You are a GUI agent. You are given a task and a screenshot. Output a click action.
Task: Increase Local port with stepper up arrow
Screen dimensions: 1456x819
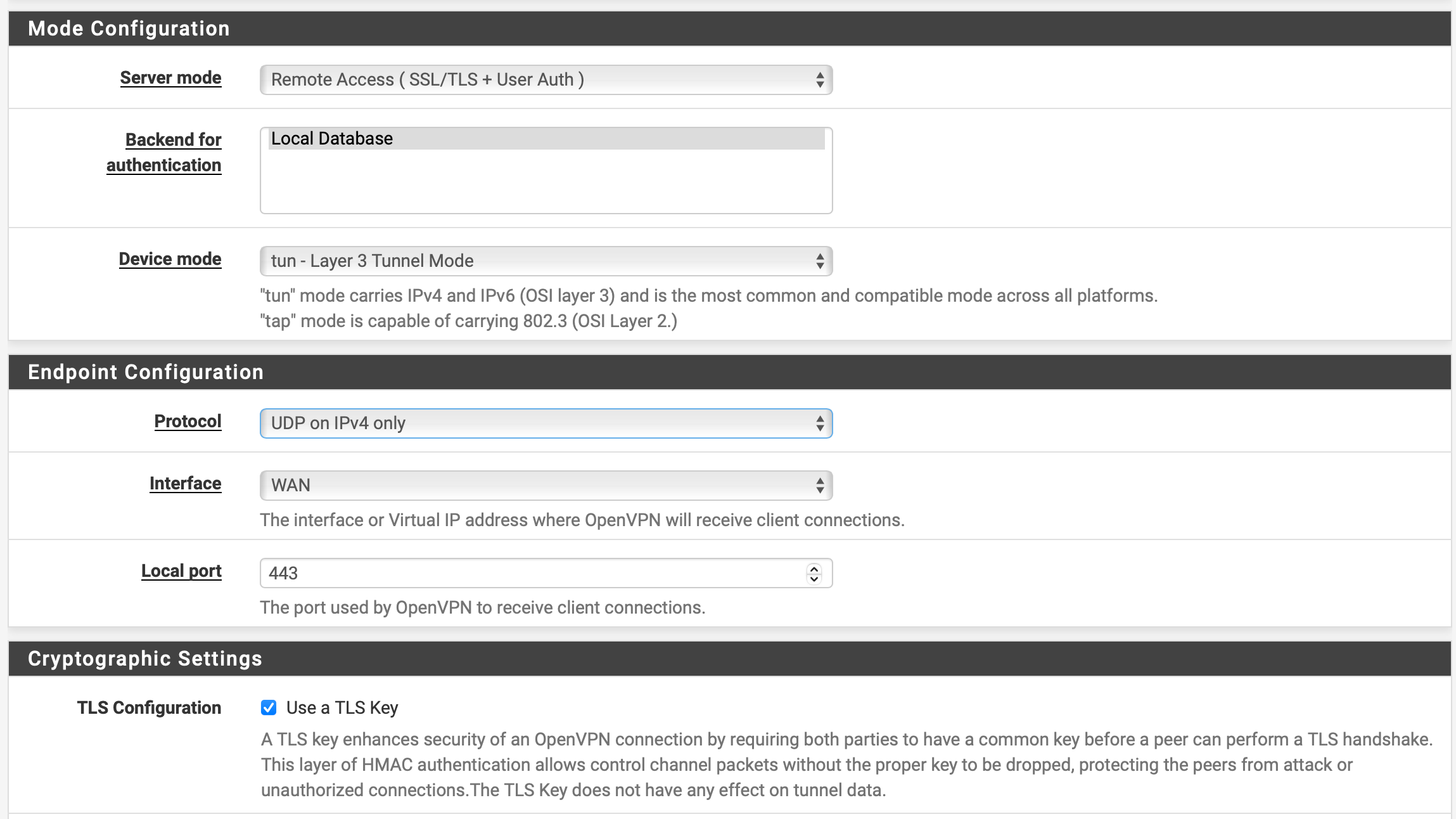pyautogui.click(x=814, y=569)
